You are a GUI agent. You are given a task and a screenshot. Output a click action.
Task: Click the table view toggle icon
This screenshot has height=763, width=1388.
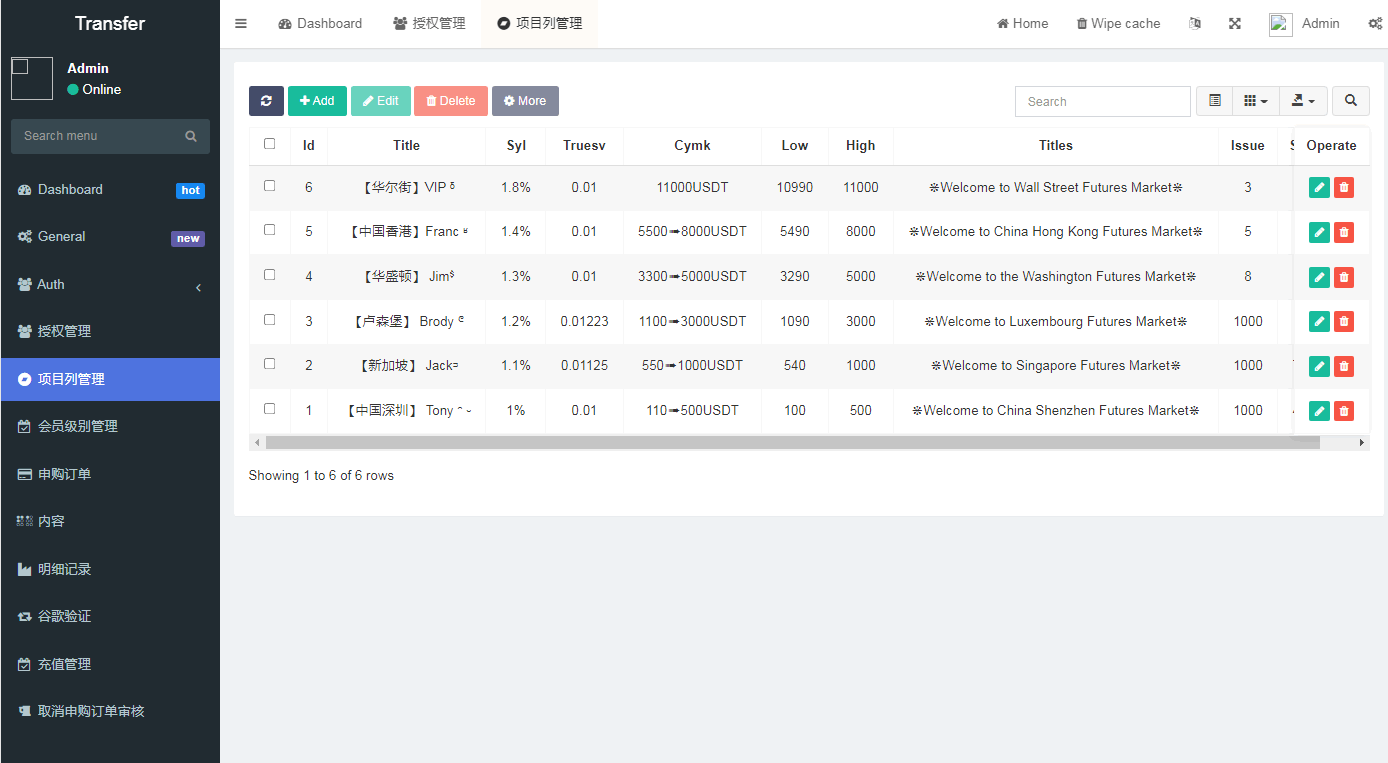(x=1215, y=101)
